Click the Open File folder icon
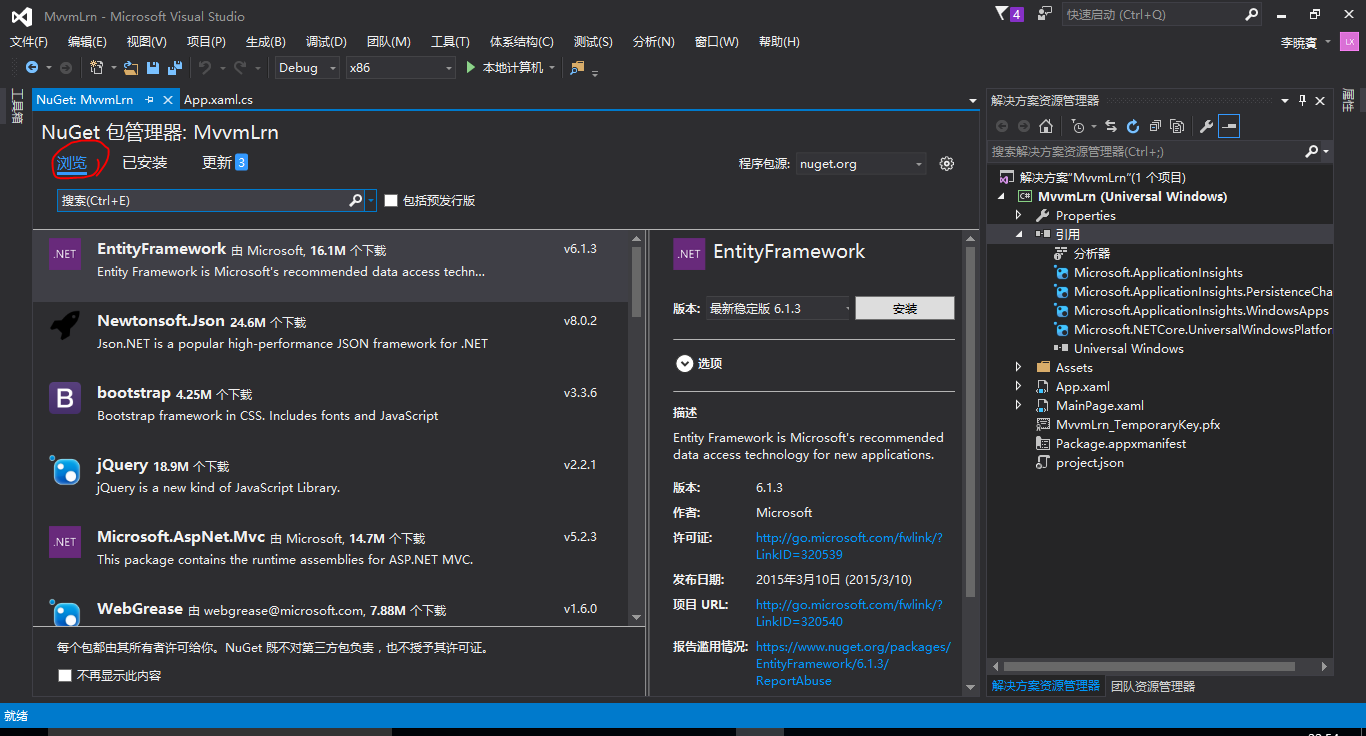 (130, 67)
